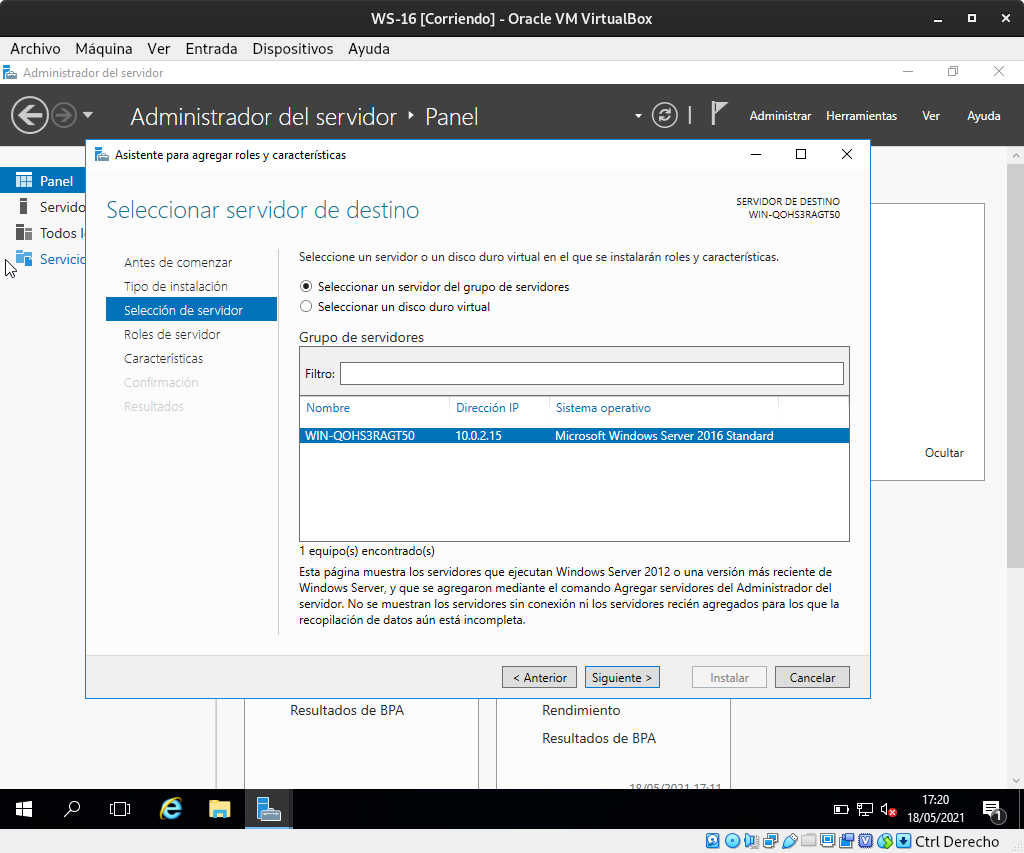Open Task View on the taskbar
Viewport: 1024px width, 853px height.
pos(120,809)
